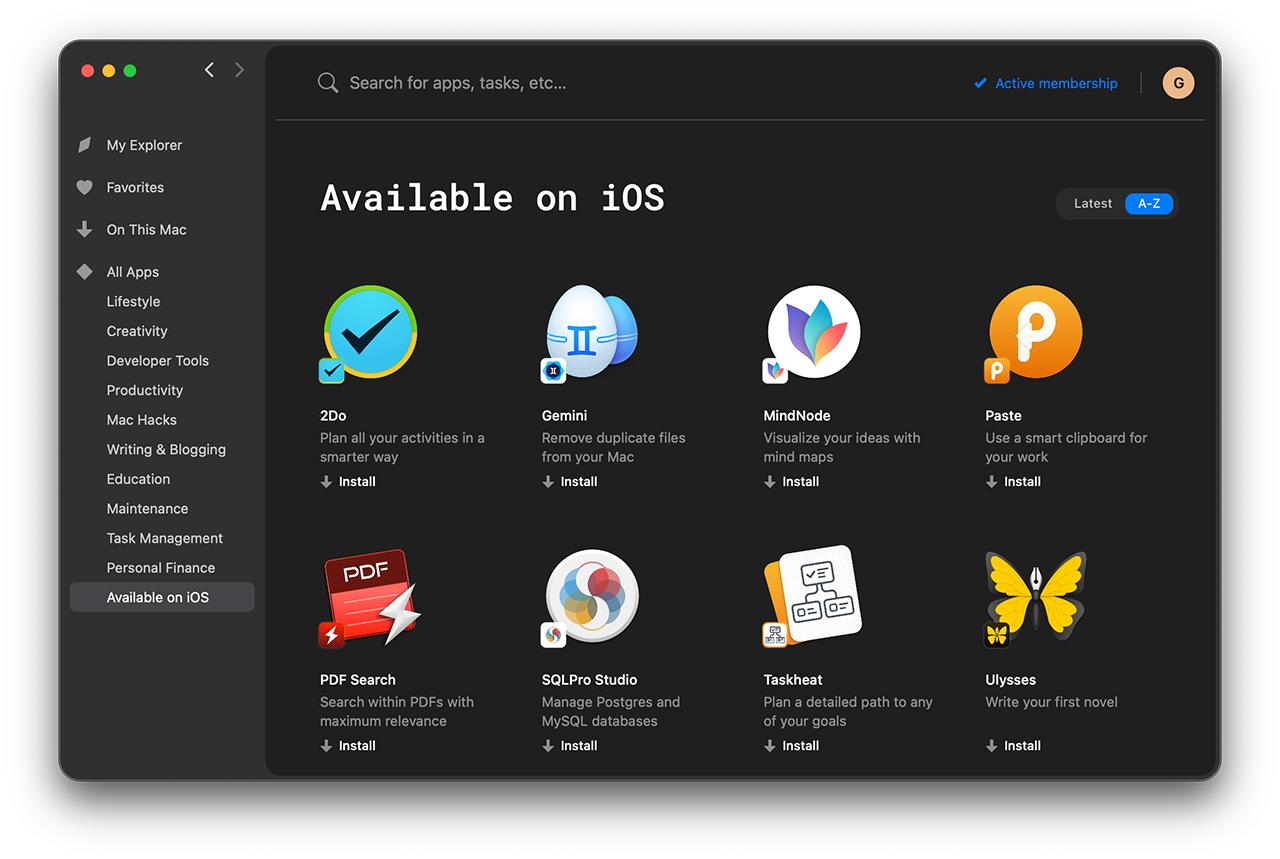Click the MindNode app title
Viewport: 1280px width, 859px height.
pyautogui.click(x=797, y=416)
